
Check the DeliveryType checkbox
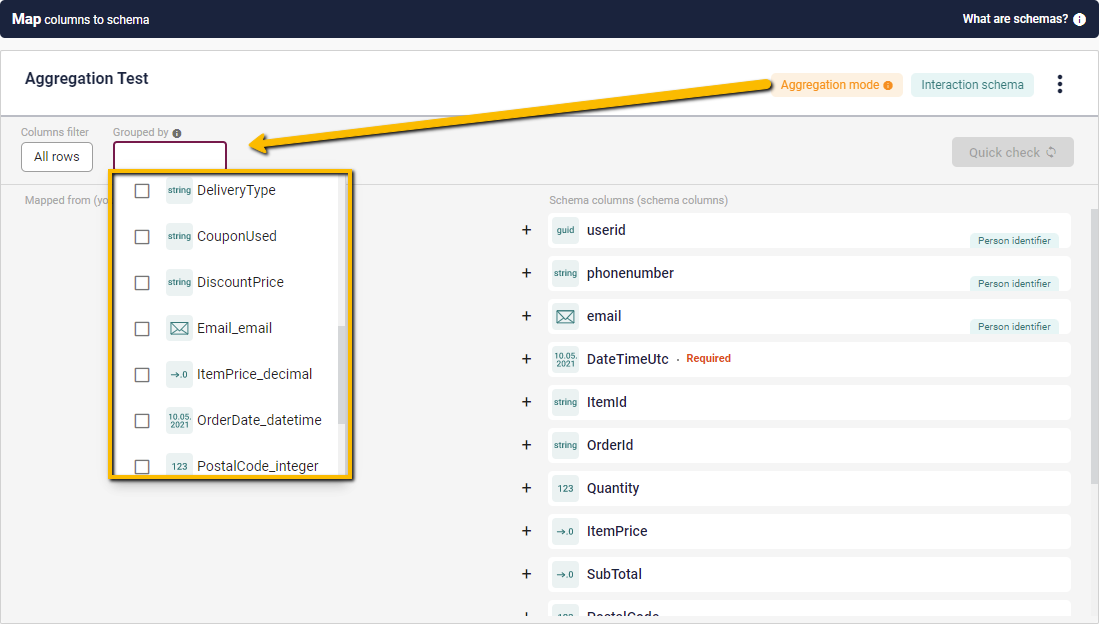[x=142, y=190]
